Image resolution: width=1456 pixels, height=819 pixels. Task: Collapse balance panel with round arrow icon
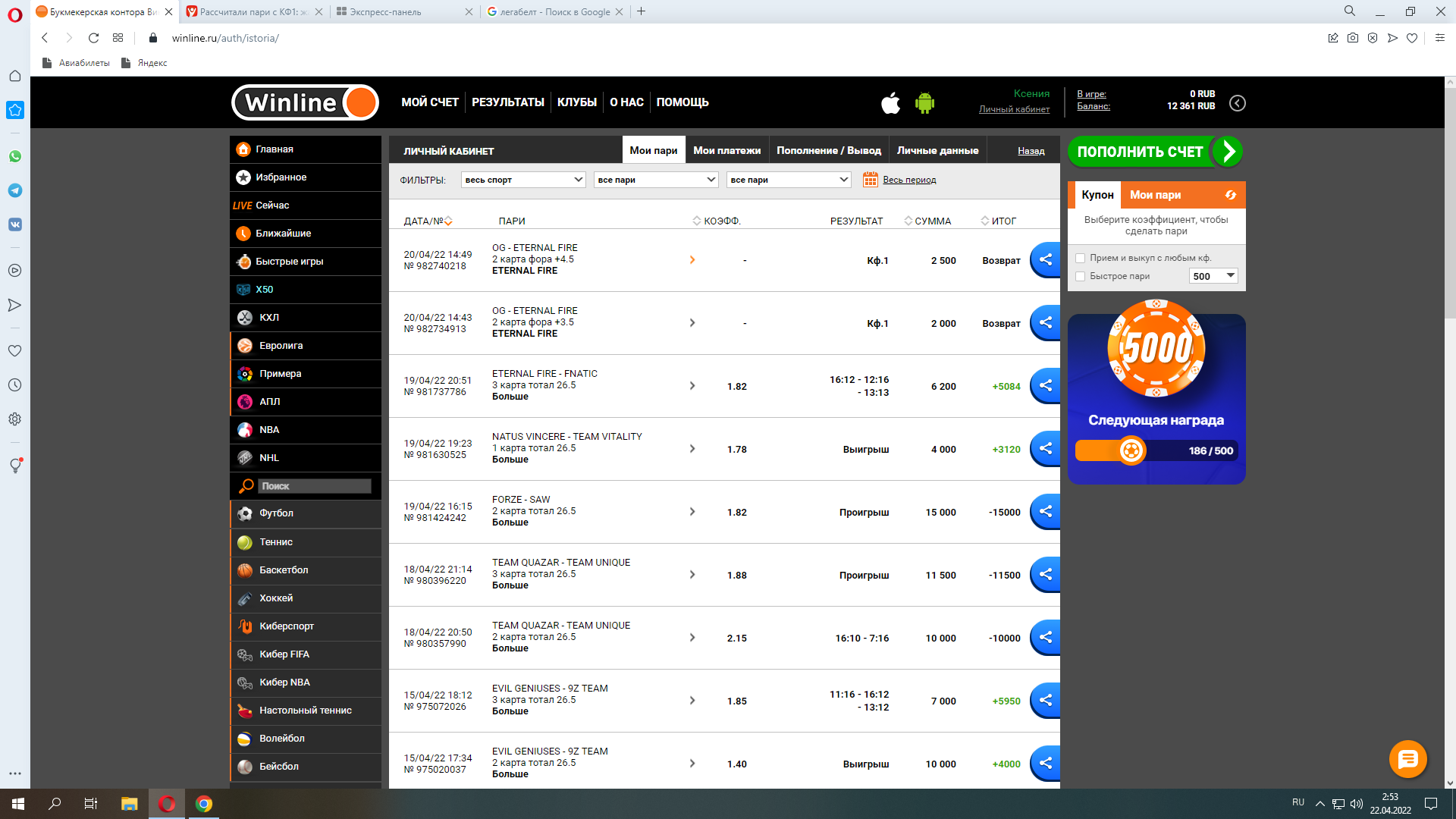coord(1237,103)
